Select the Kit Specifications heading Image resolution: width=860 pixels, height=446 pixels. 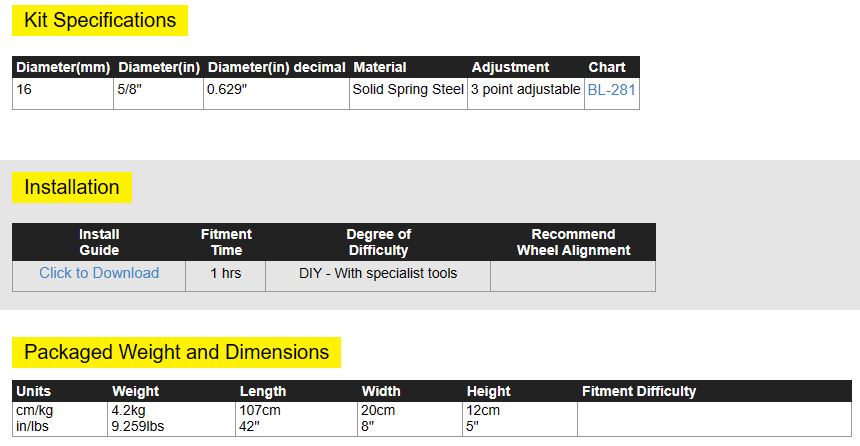pyautogui.click(x=99, y=20)
